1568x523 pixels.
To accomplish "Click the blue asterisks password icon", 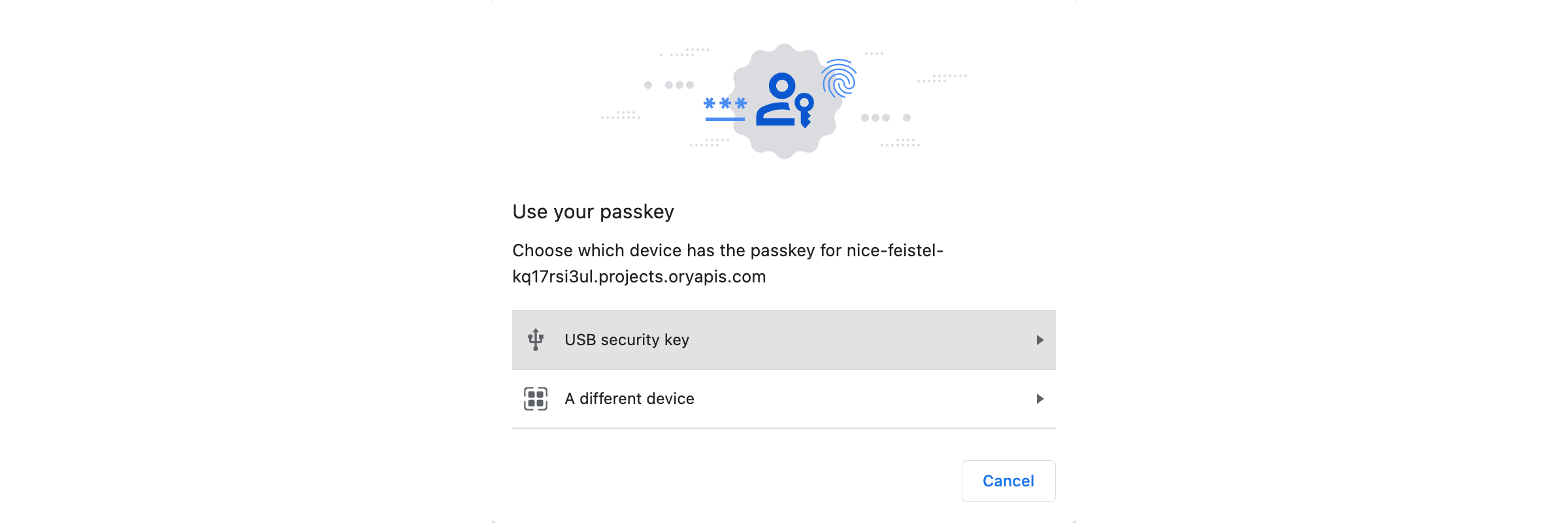I will [725, 103].
